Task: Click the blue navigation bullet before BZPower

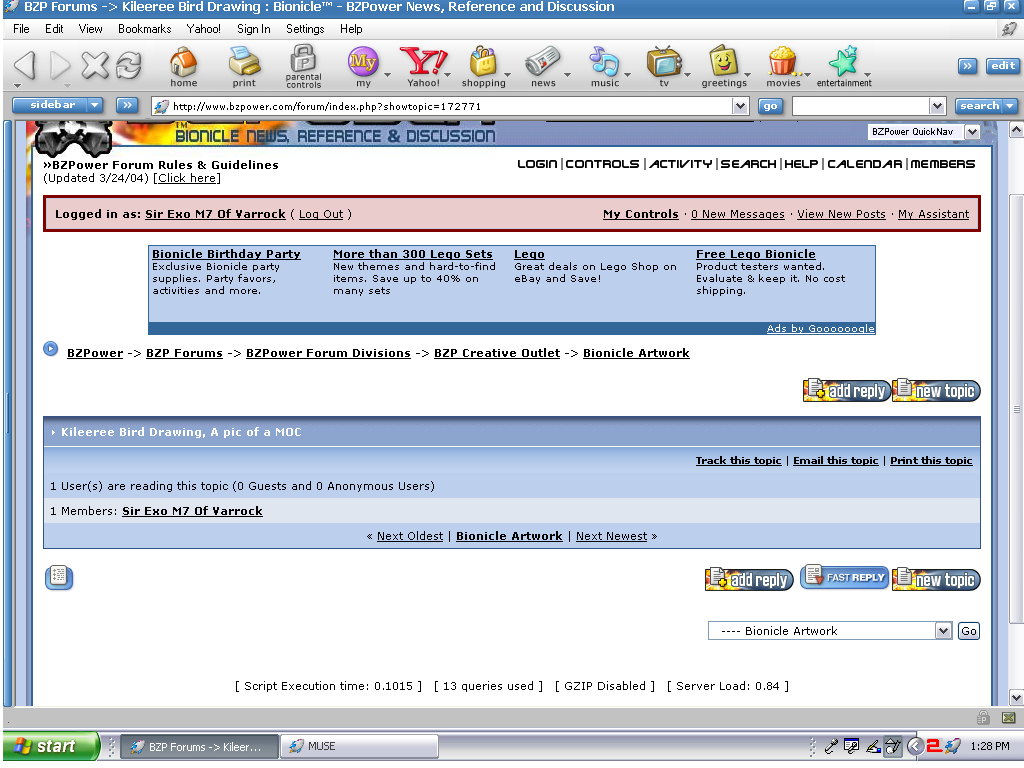Action: pyautogui.click(x=50, y=349)
